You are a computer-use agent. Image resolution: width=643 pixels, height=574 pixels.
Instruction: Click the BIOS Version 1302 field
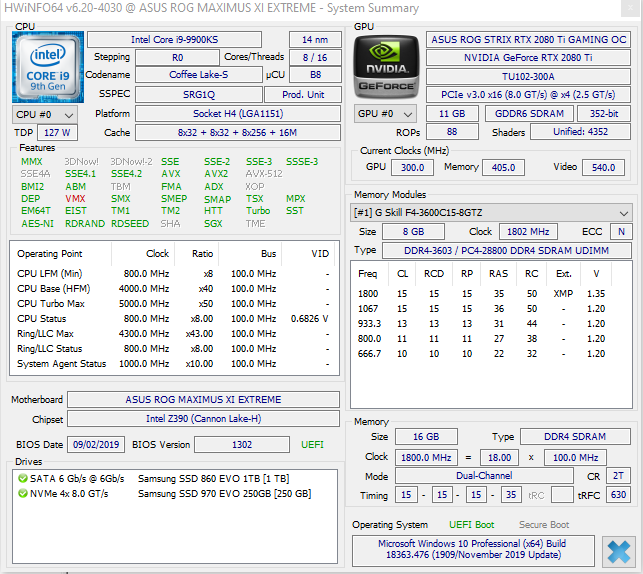[x=242, y=444]
